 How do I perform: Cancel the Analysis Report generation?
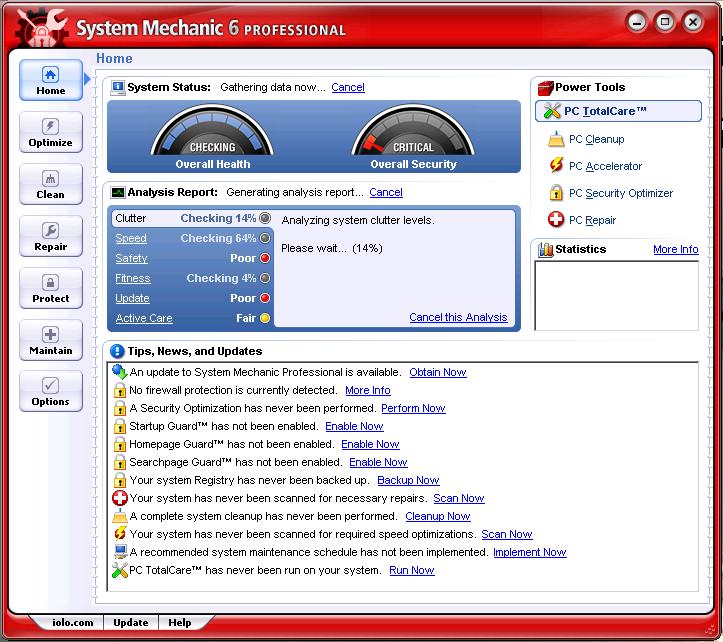click(386, 192)
